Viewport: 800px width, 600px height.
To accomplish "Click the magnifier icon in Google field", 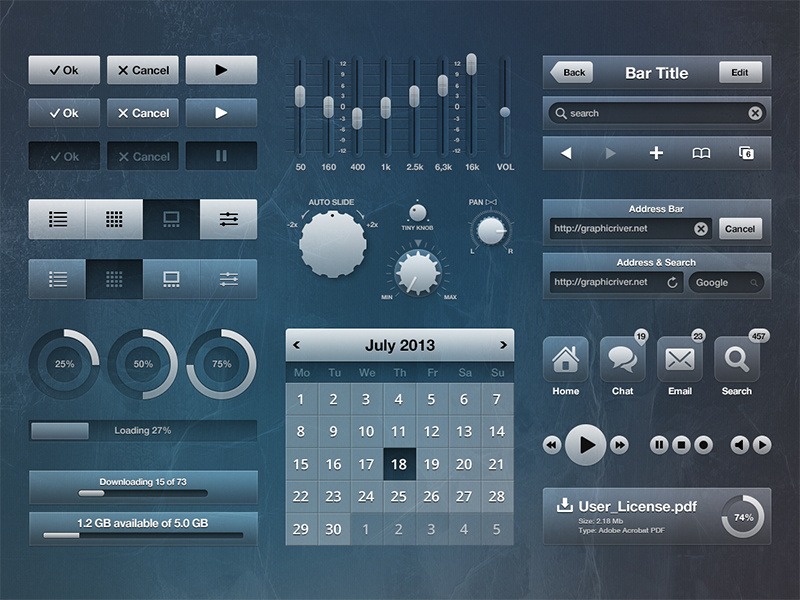I will [x=754, y=283].
